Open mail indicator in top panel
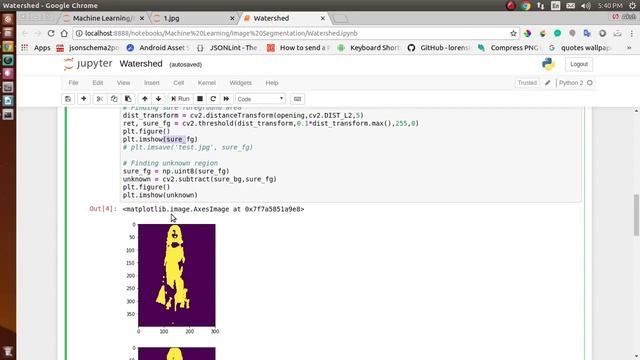The width and height of the screenshot is (640, 360). click(571, 6)
